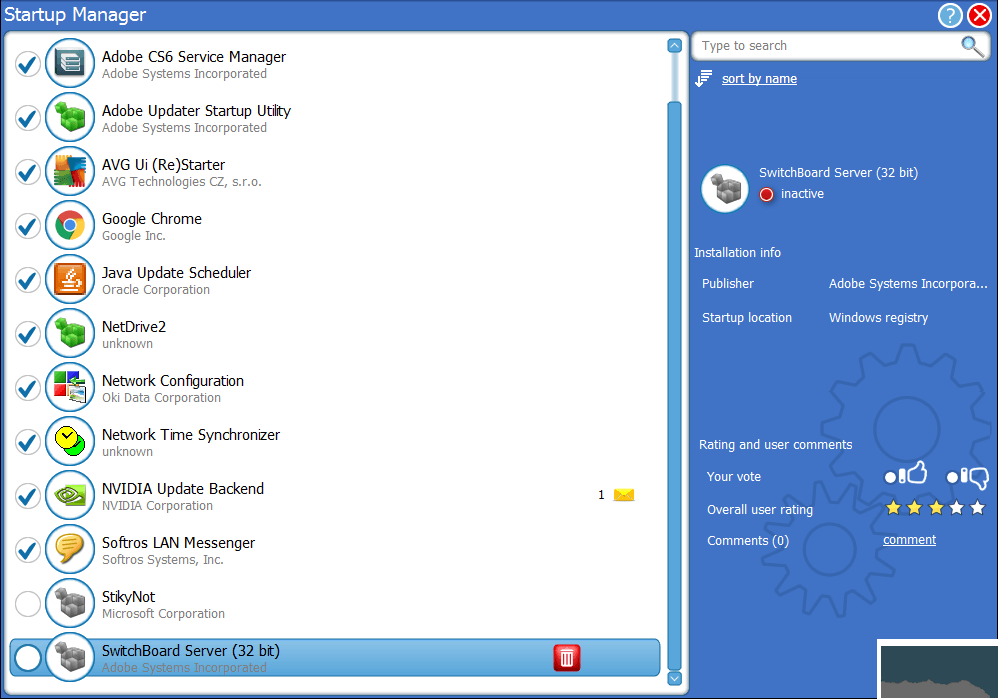Click the Network Time Synchronizer clock icon

(69, 441)
